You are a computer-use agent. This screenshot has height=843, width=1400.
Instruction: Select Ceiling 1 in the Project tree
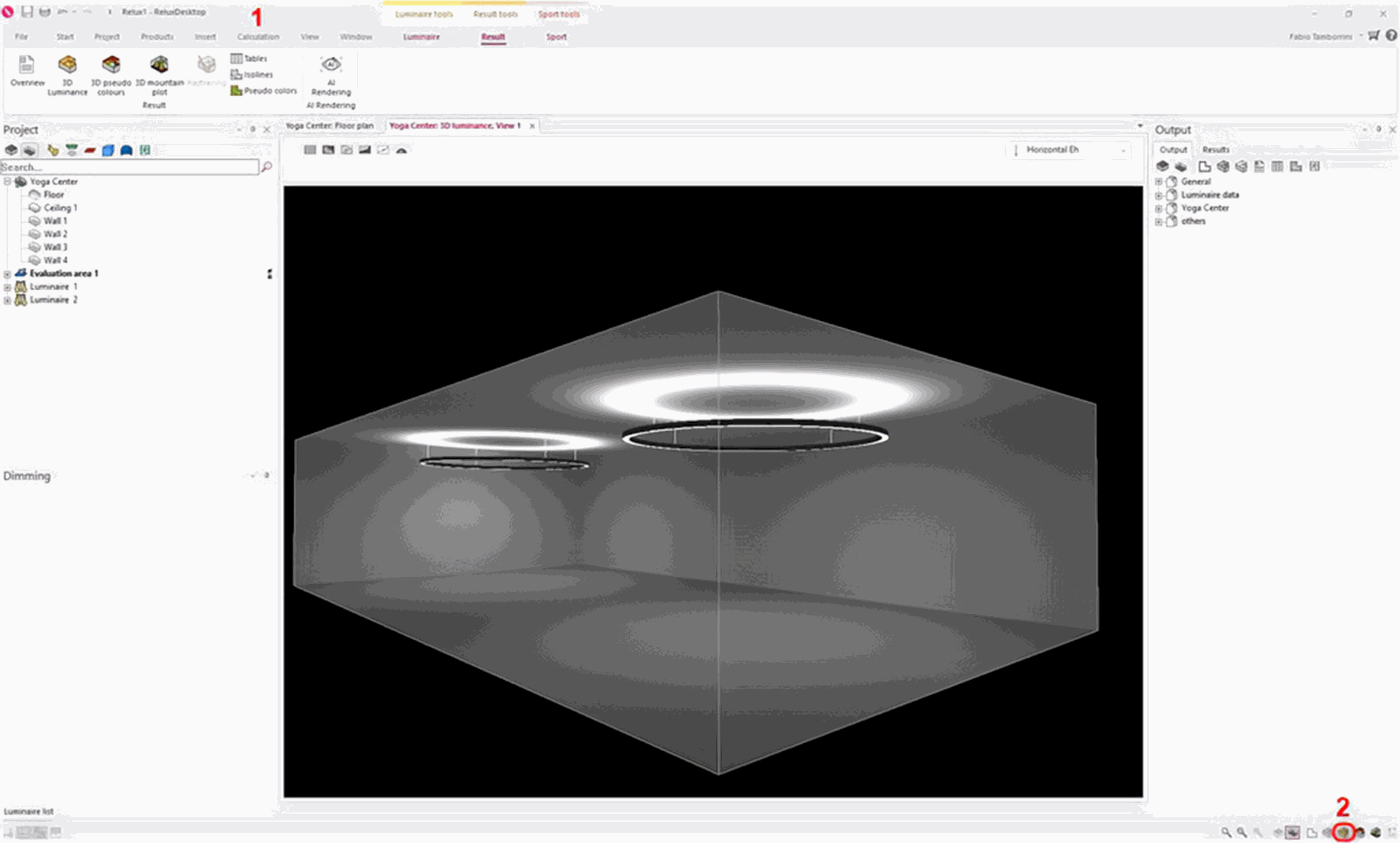click(60, 208)
